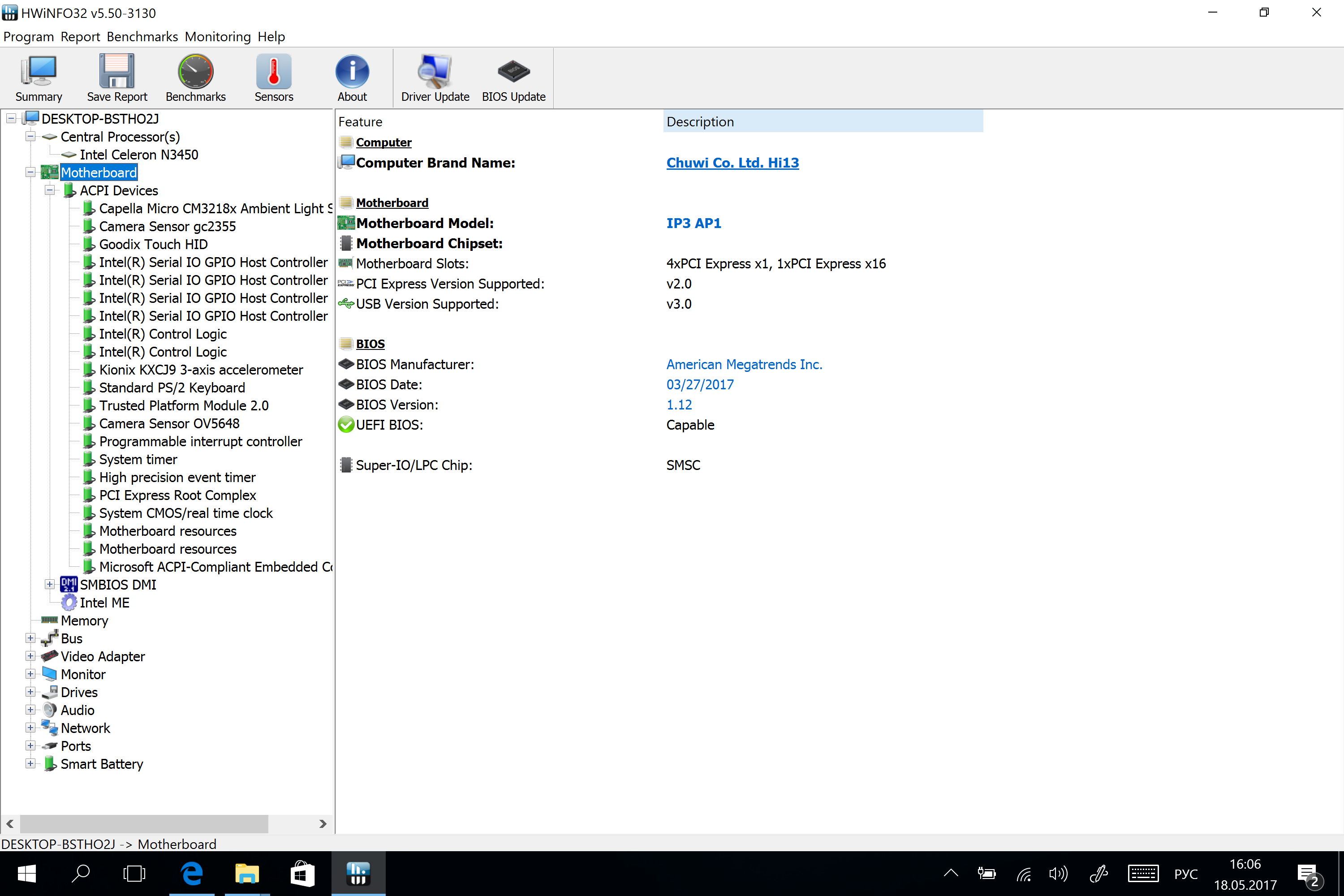Open the Windows Store taskbar icon
The width and height of the screenshot is (1344, 896).
302,873
